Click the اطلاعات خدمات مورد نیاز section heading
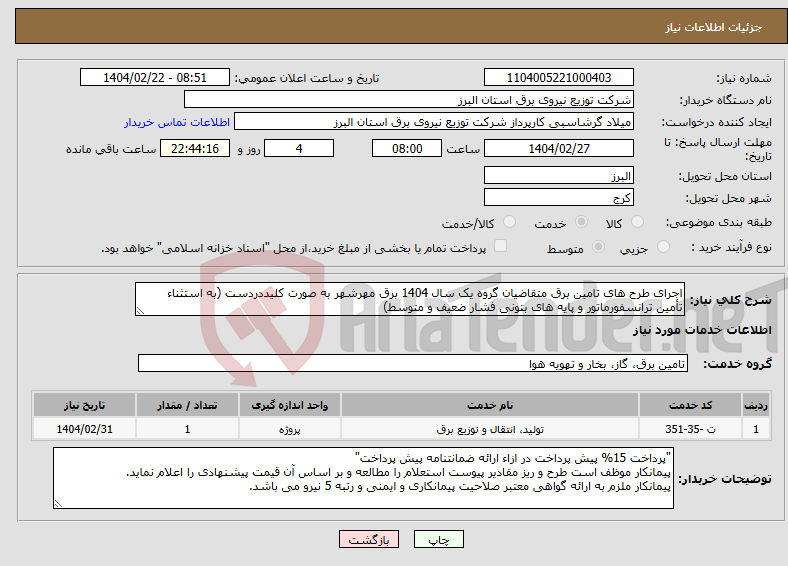This screenshot has height=566, width=788. 702,330
